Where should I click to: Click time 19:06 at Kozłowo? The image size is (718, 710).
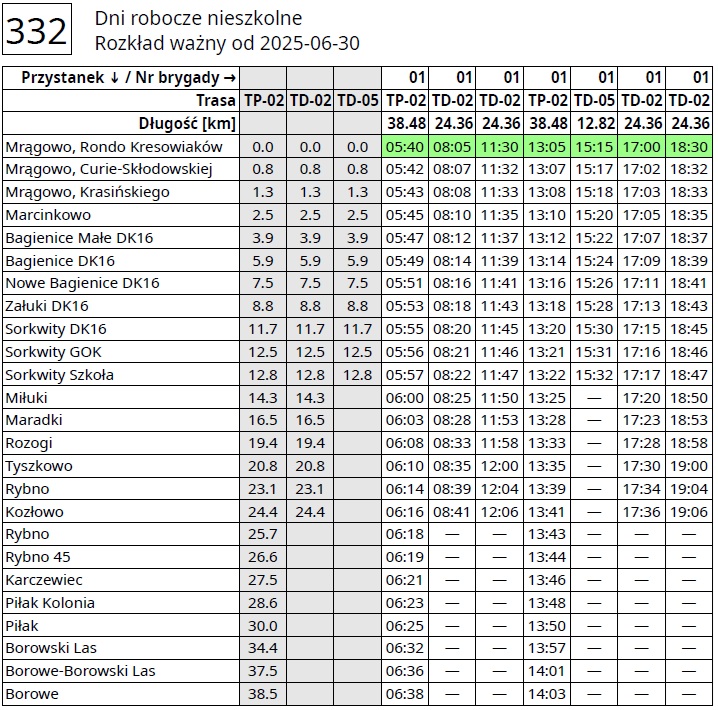click(689, 512)
